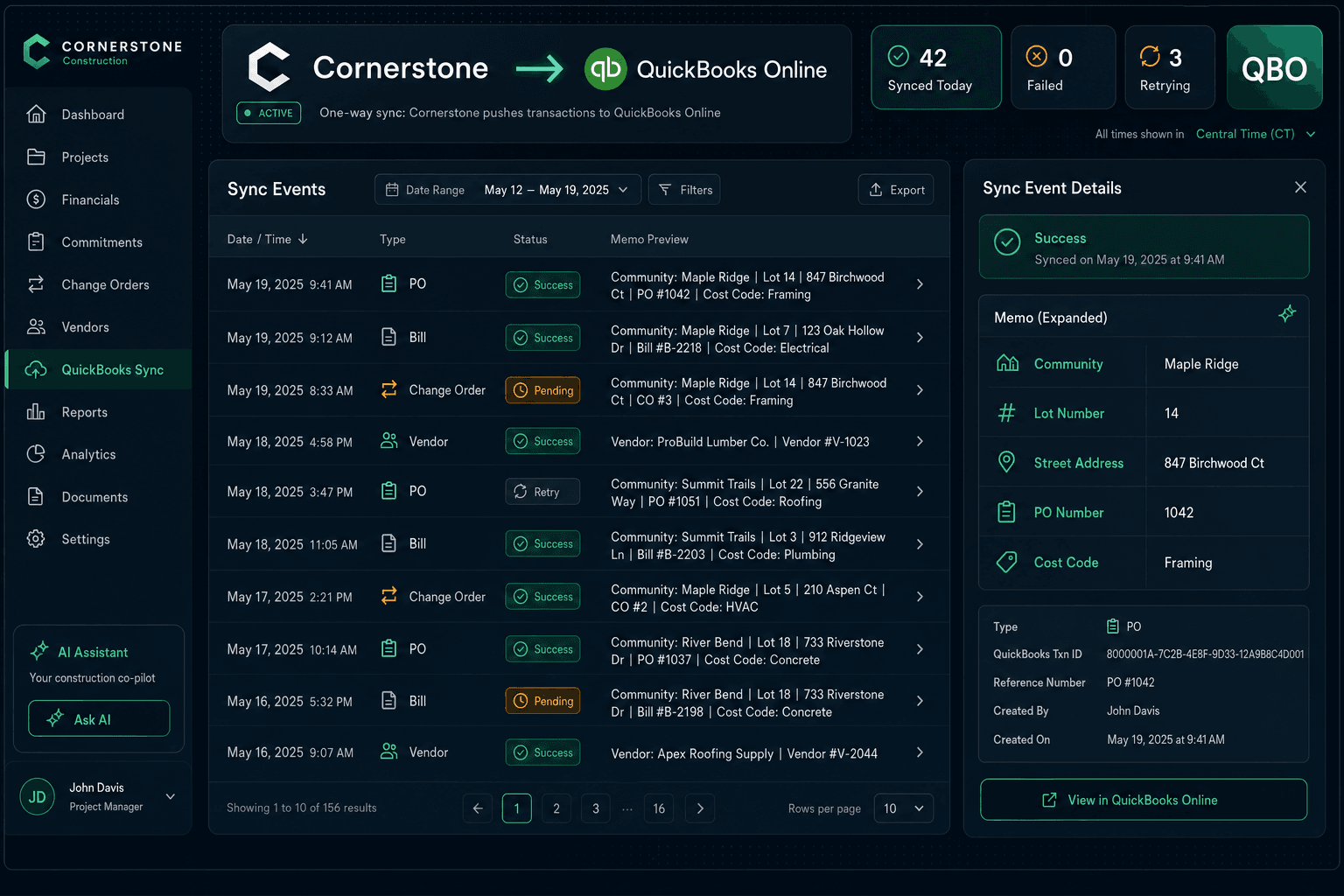Click the Lot Number hash icon

(x=1007, y=413)
